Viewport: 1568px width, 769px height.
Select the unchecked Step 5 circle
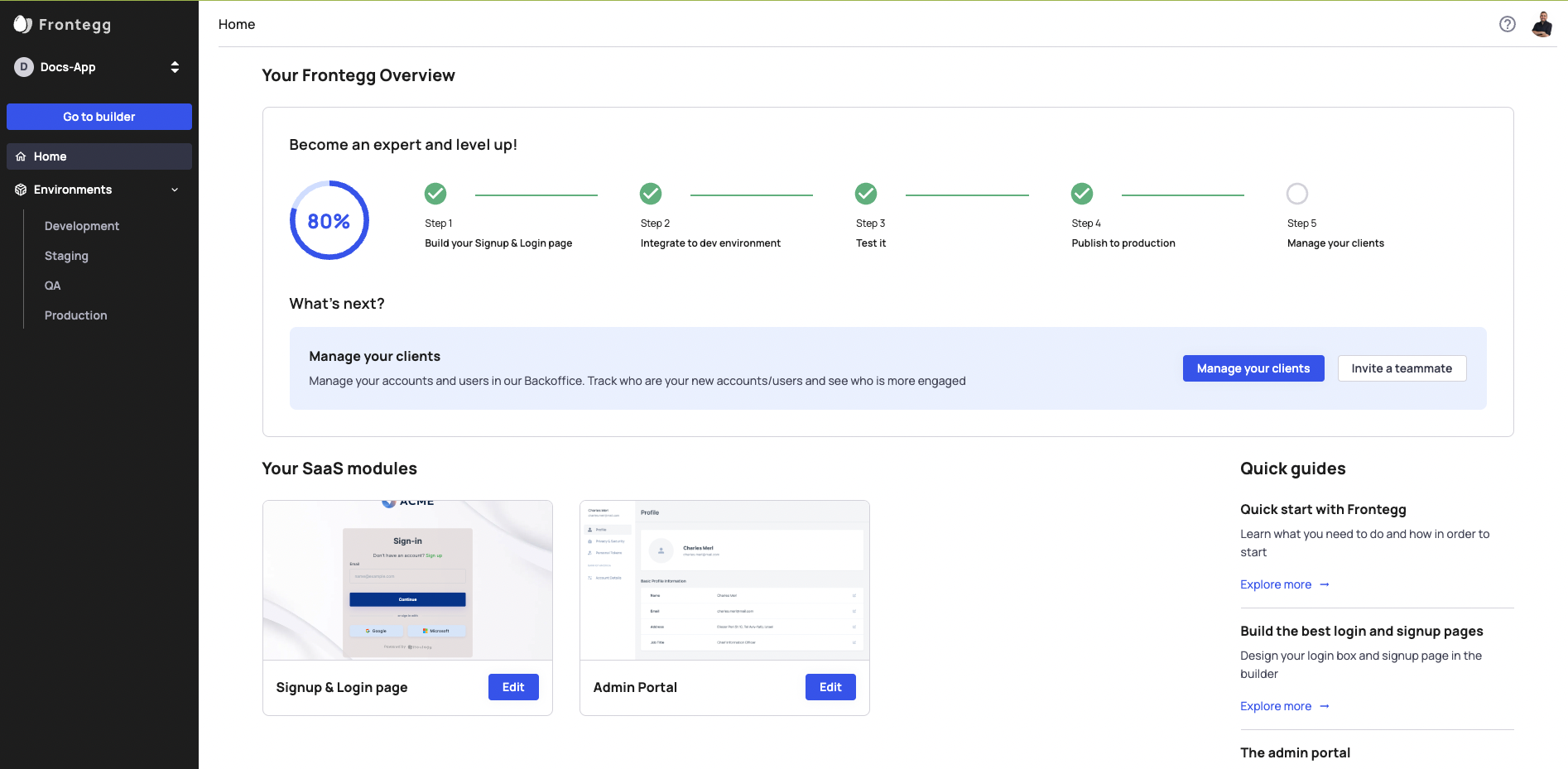pos(1297,194)
